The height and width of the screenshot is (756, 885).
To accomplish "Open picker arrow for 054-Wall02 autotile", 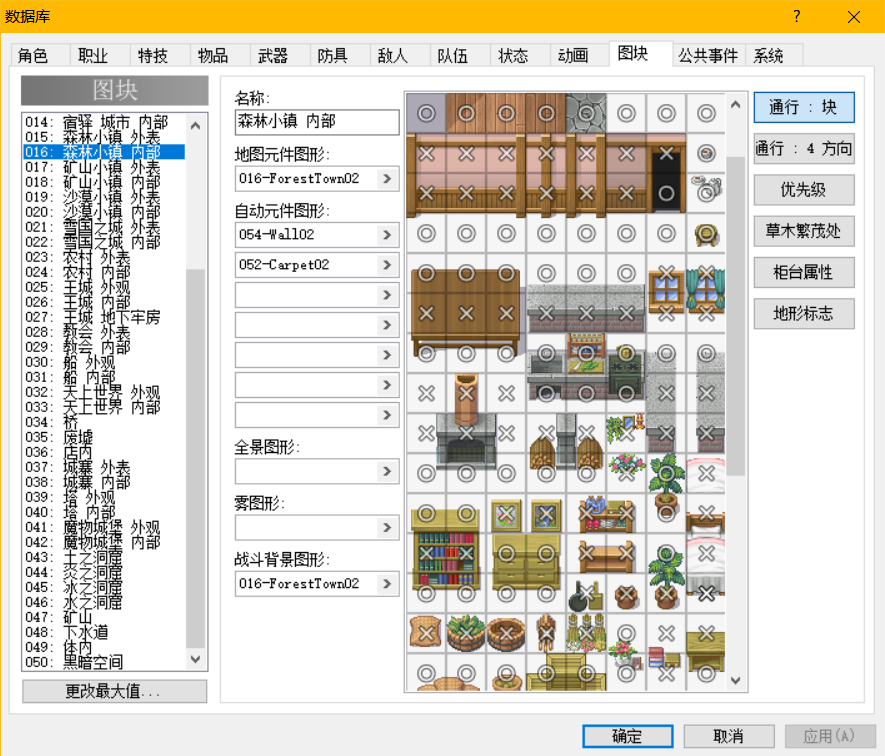I will [x=387, y=235].
